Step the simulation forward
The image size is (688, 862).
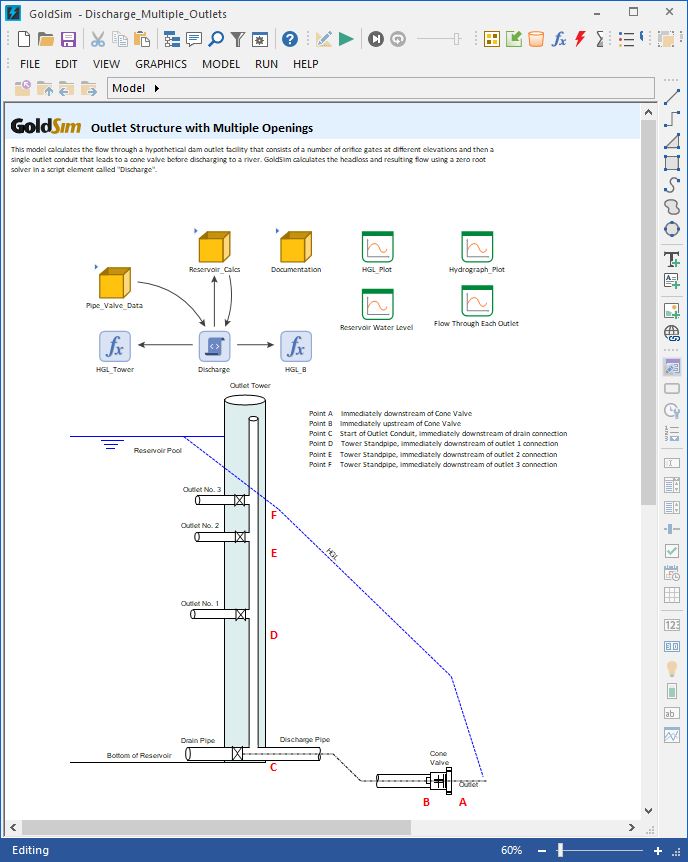(376, 39)
